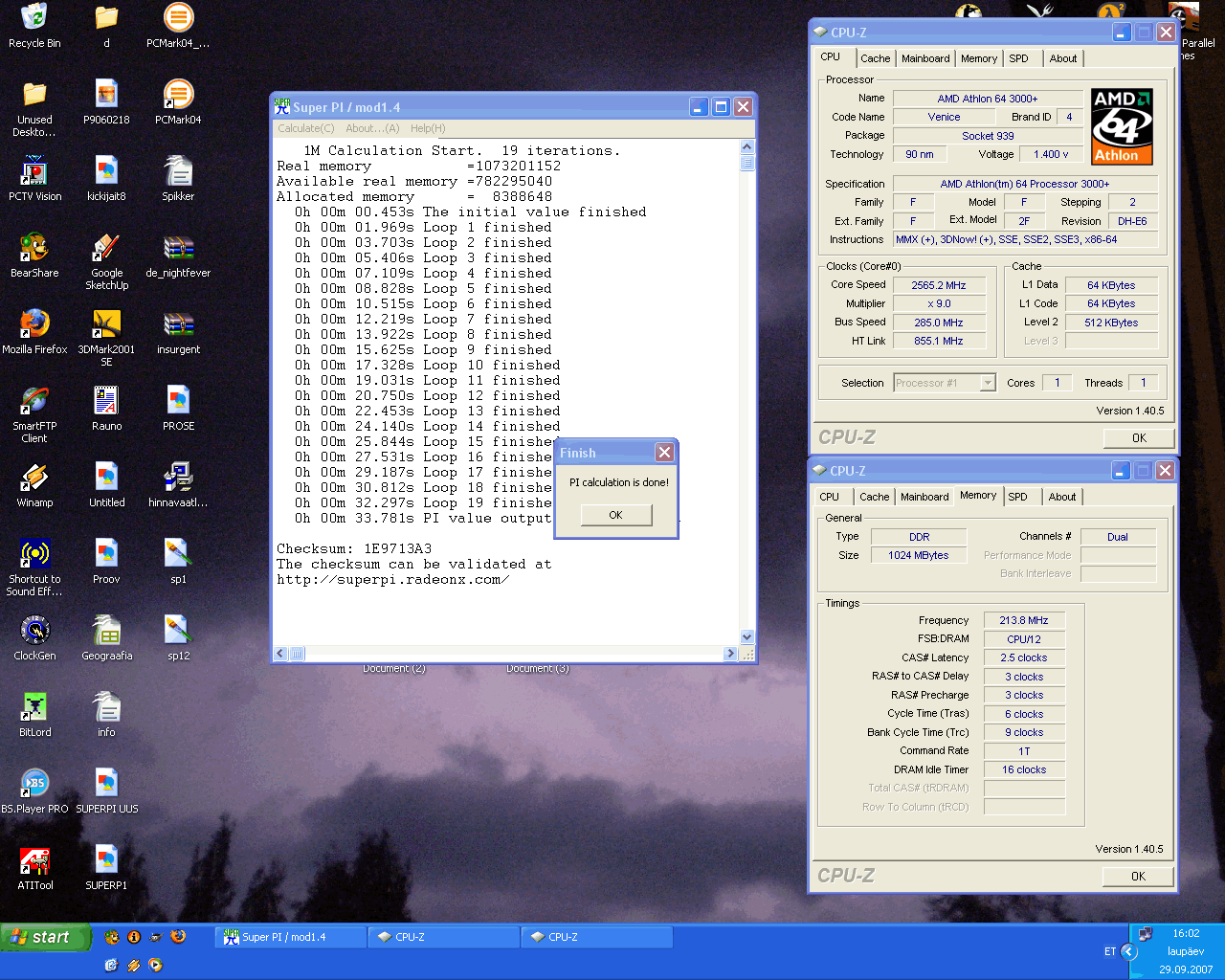Viewport: 1225px width, 980px height.
Task: Launch Firefox from quick launch bar
Action: point(178,937)
